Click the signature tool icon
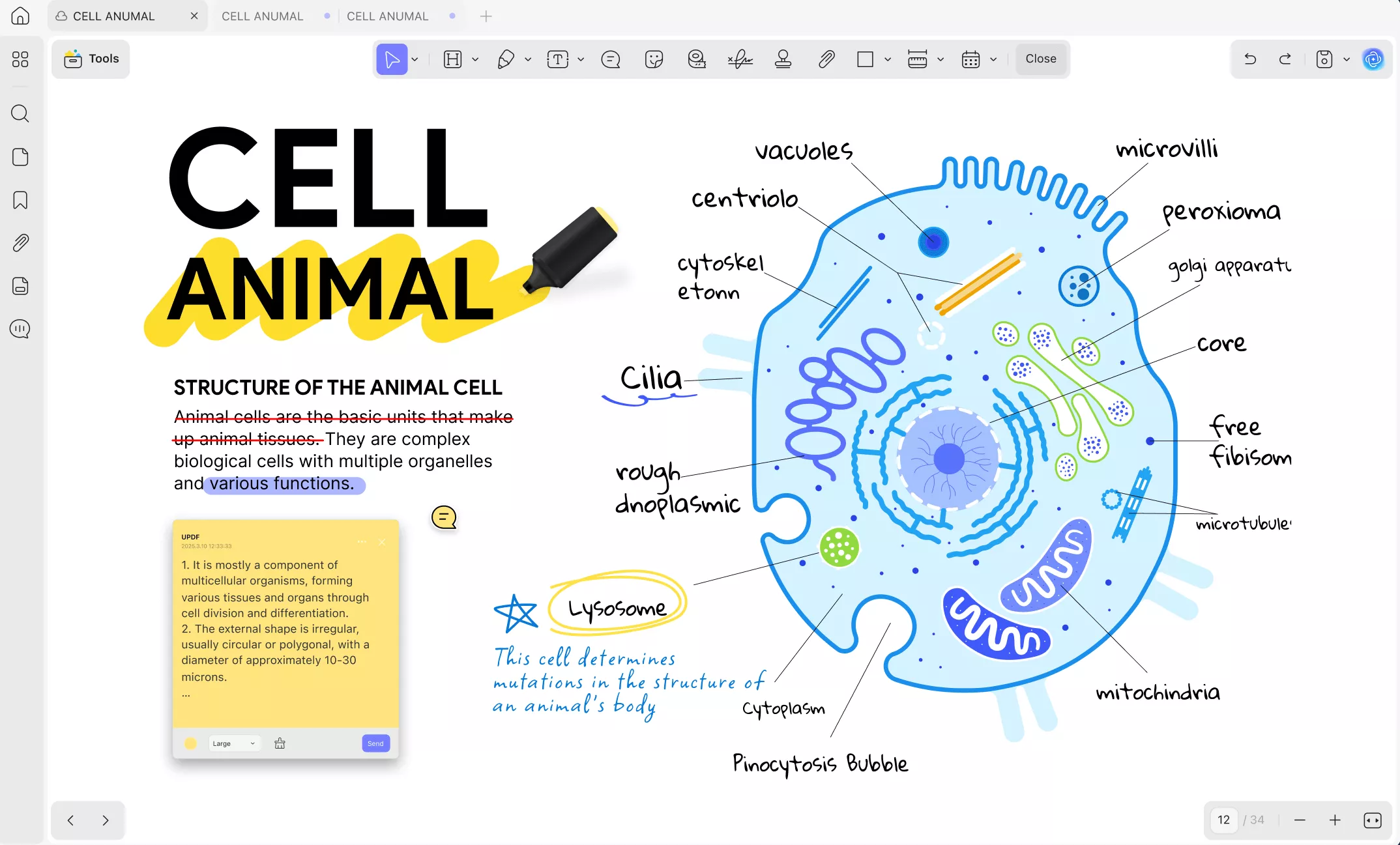1400x845 pixels. pyautogui.click(x=740, y=59)
